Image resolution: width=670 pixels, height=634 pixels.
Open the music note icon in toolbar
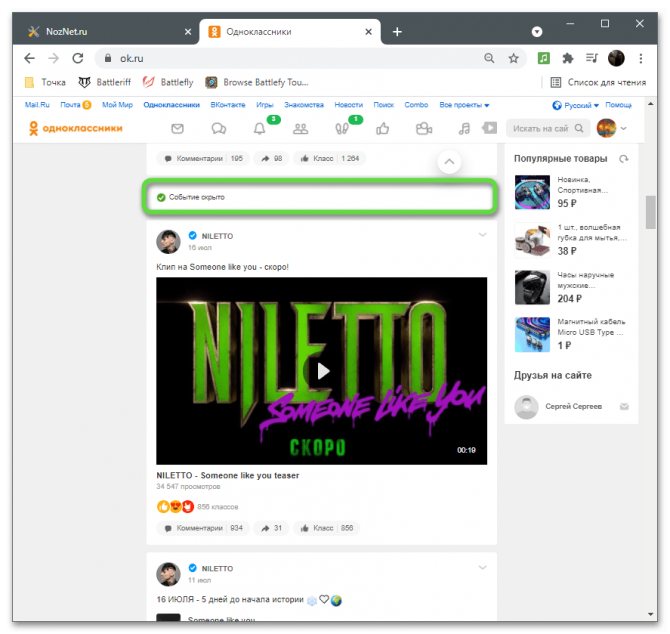pos(464,129)
